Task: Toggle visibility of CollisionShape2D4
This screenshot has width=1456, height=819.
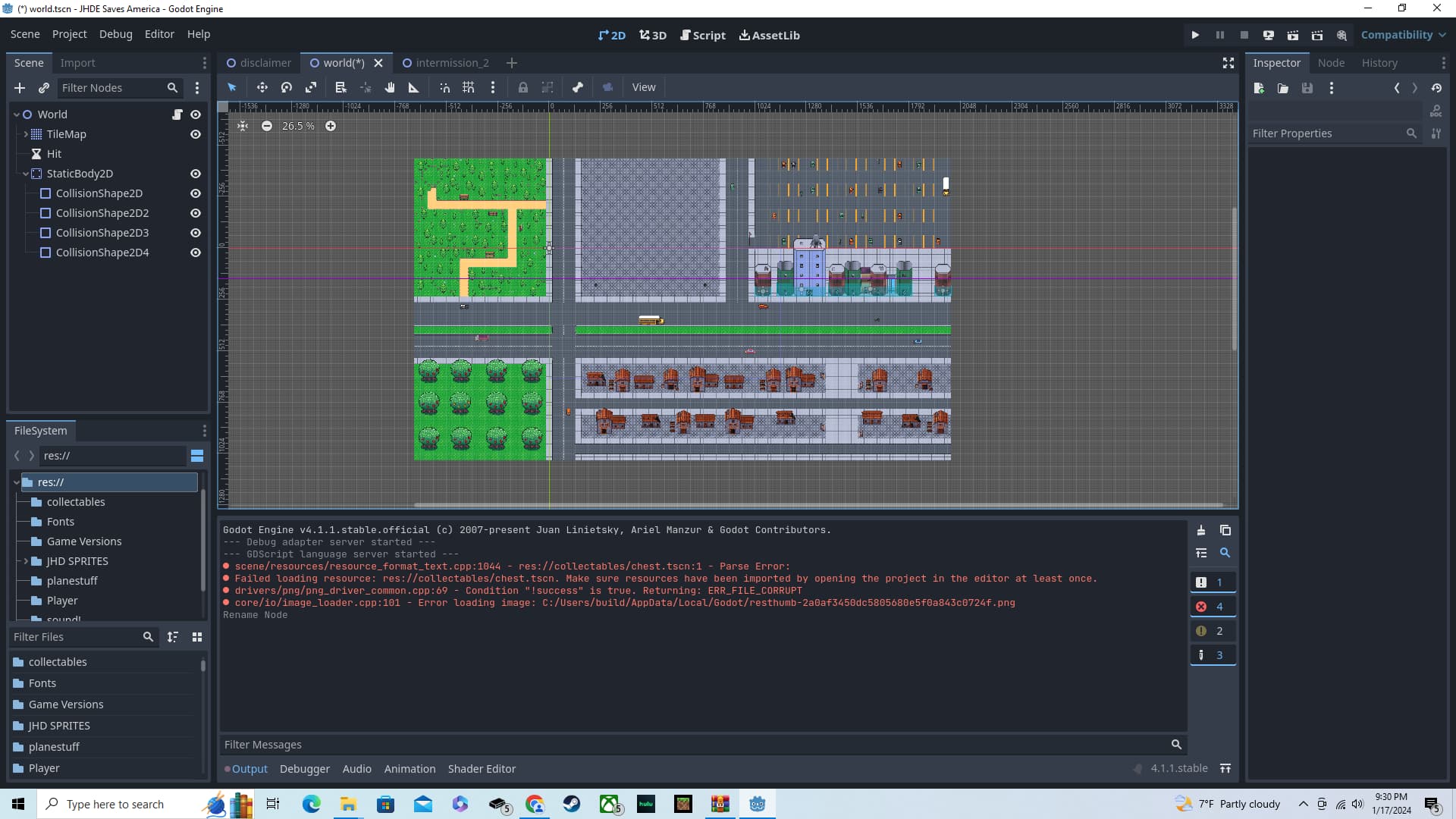Action: tap(196, 253)
